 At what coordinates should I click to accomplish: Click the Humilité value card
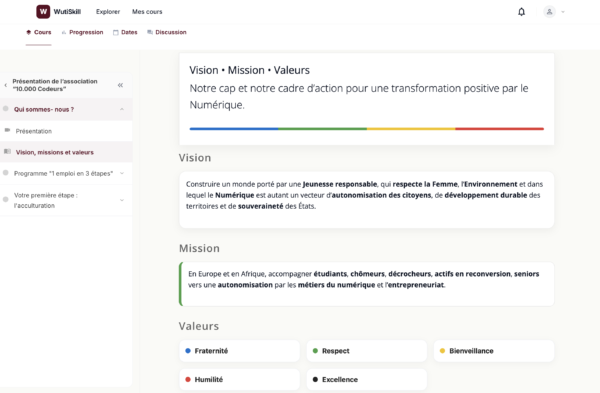(x=240, y=380)
